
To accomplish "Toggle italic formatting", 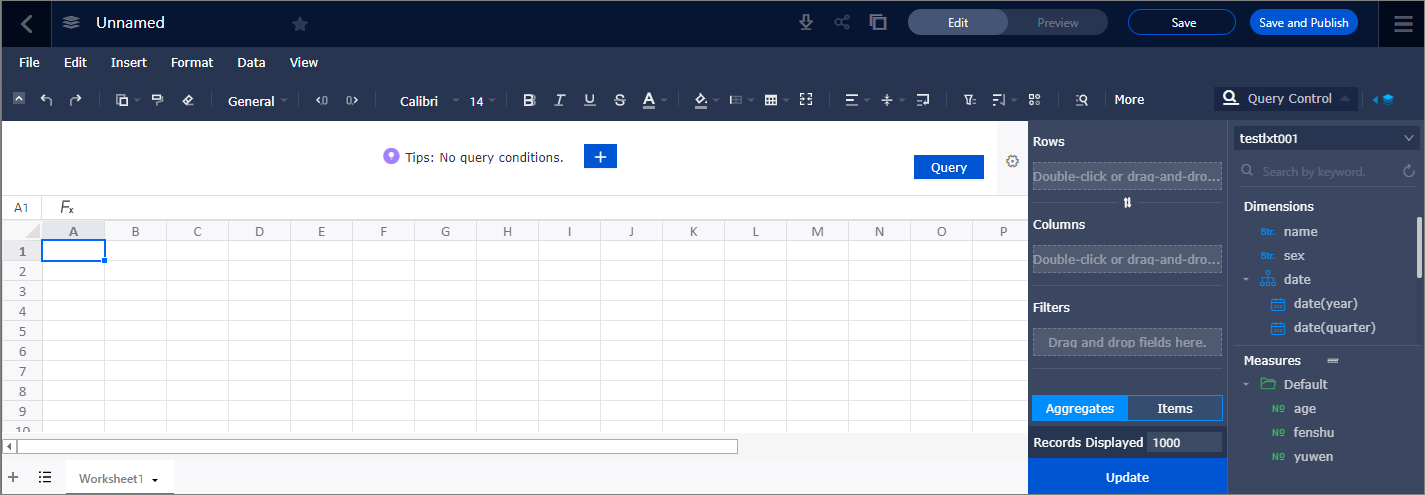I will click(x=560, y=100).
